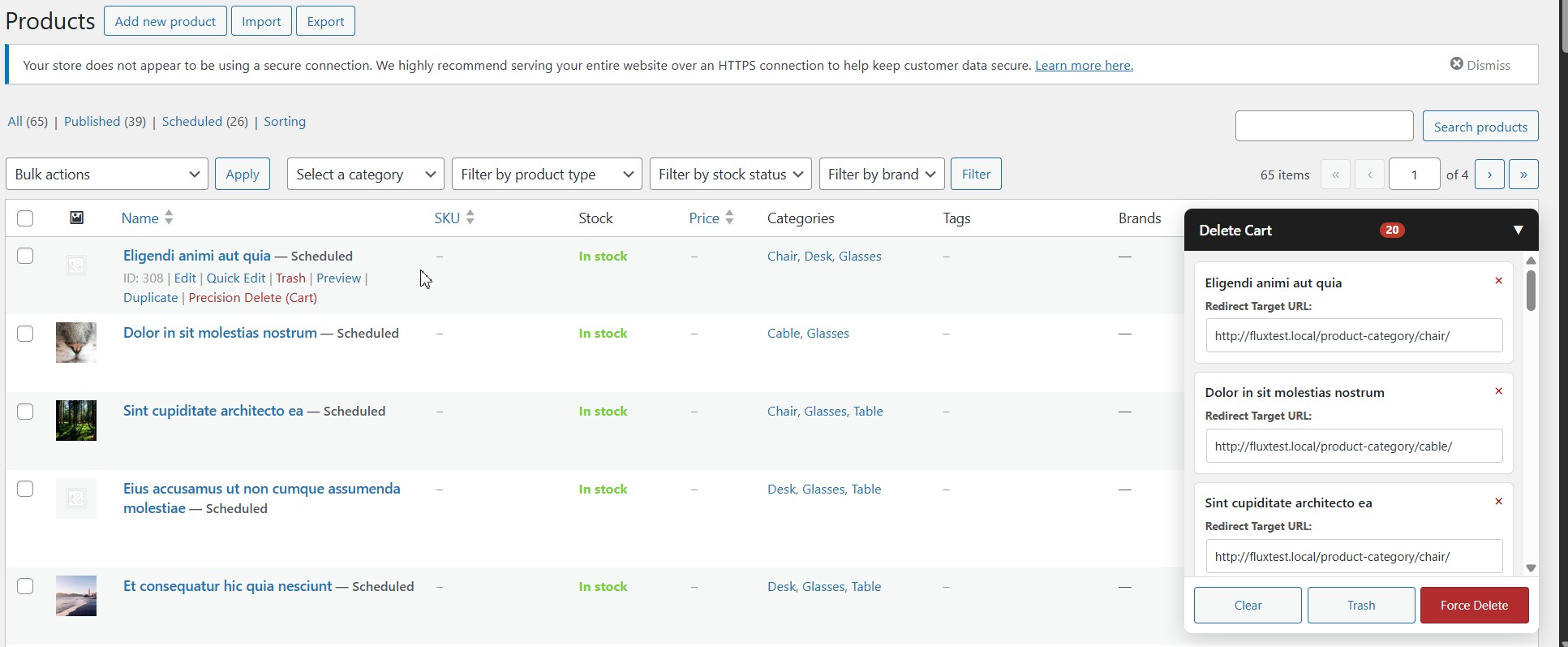Click the current page number field

pos(1415,174)
